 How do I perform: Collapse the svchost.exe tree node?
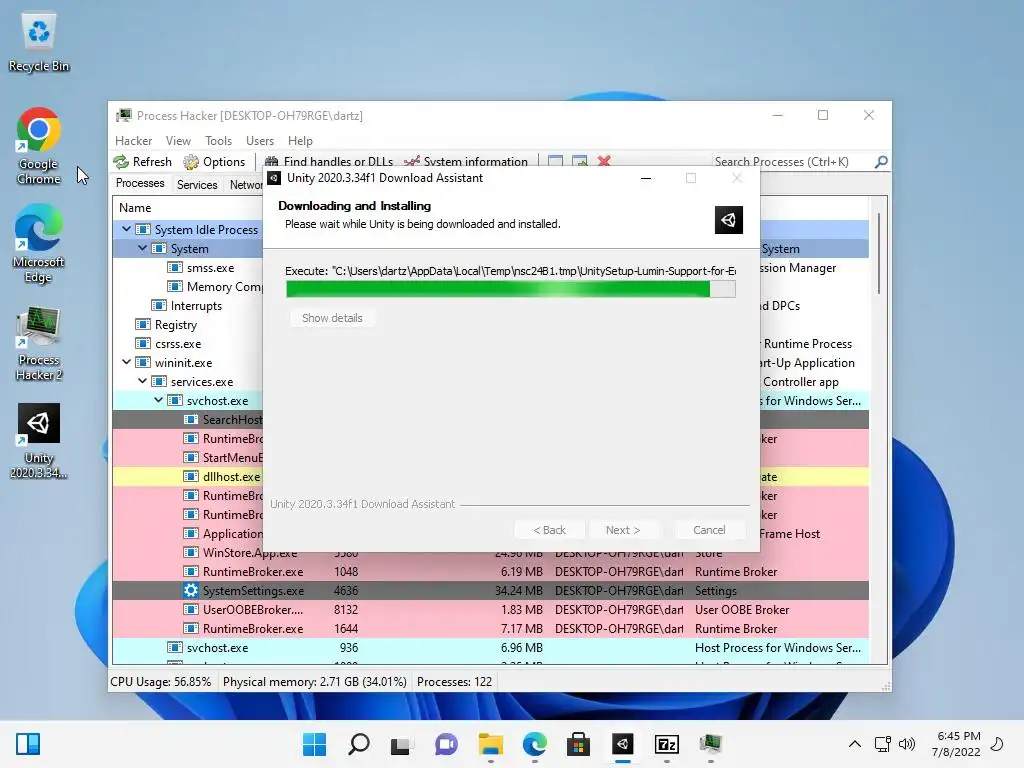(158, 400)
